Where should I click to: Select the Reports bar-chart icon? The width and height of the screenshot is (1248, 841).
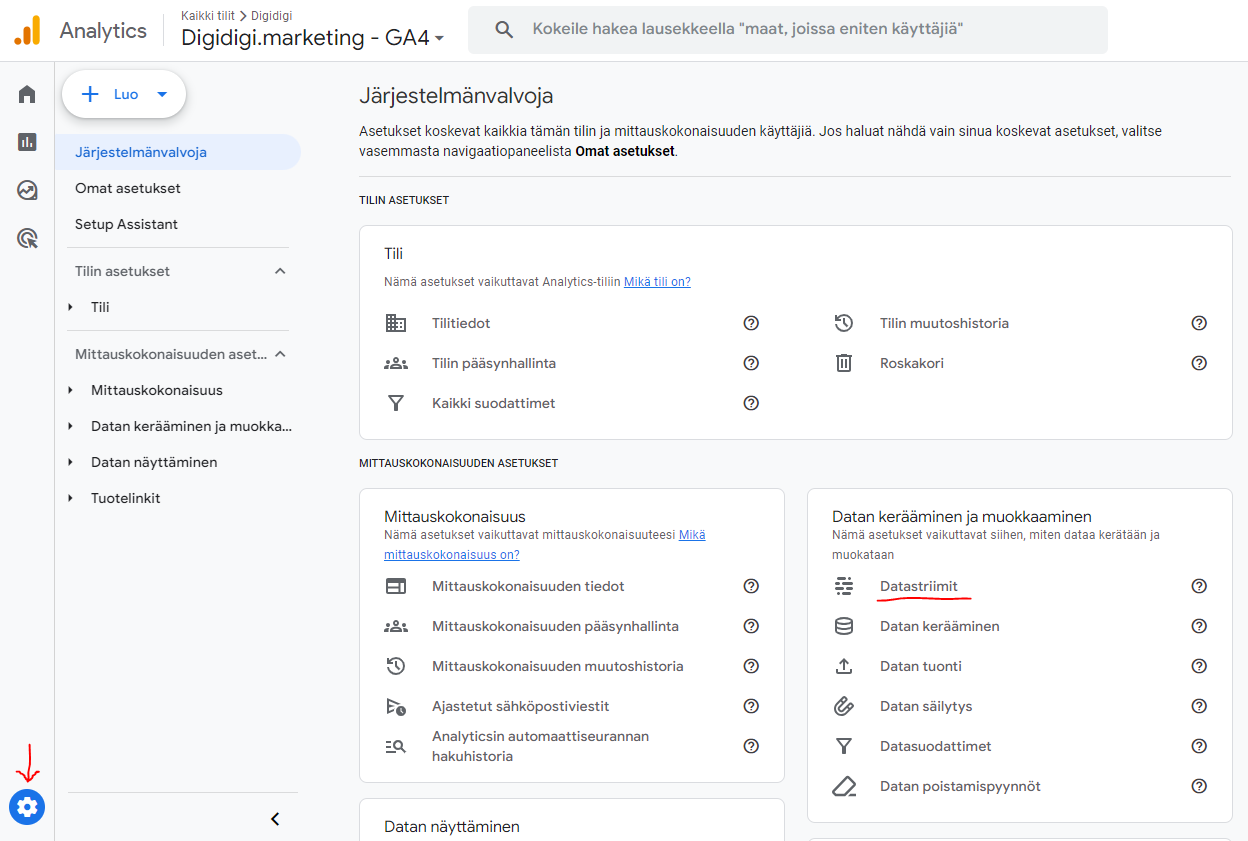pyautogui.click(x=26, y=141)
